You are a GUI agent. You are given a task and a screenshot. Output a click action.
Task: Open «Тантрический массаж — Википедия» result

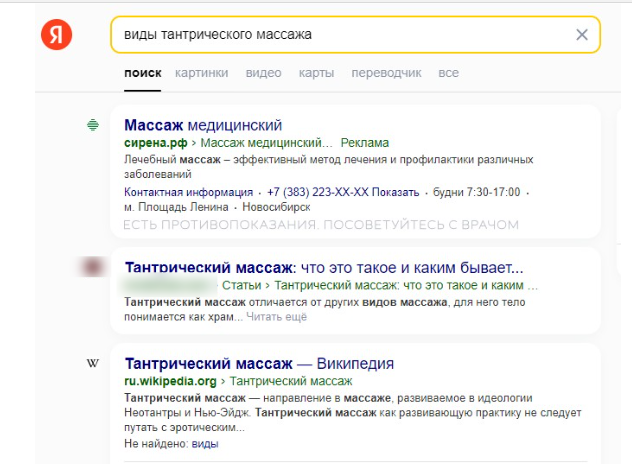[x=259, y=363]
